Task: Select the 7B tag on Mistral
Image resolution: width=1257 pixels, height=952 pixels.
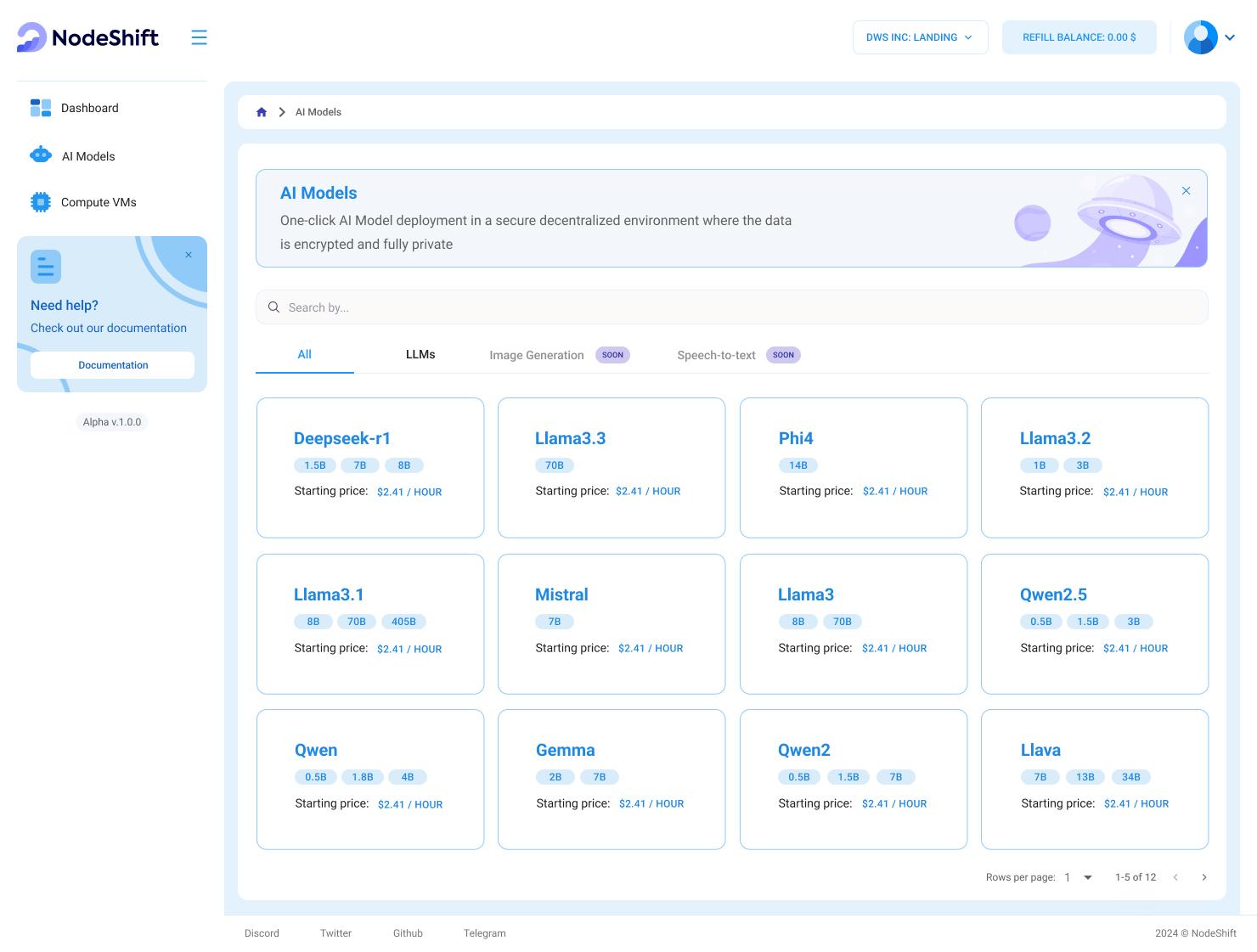Action: pyautogui.click(x=555, y=622)
